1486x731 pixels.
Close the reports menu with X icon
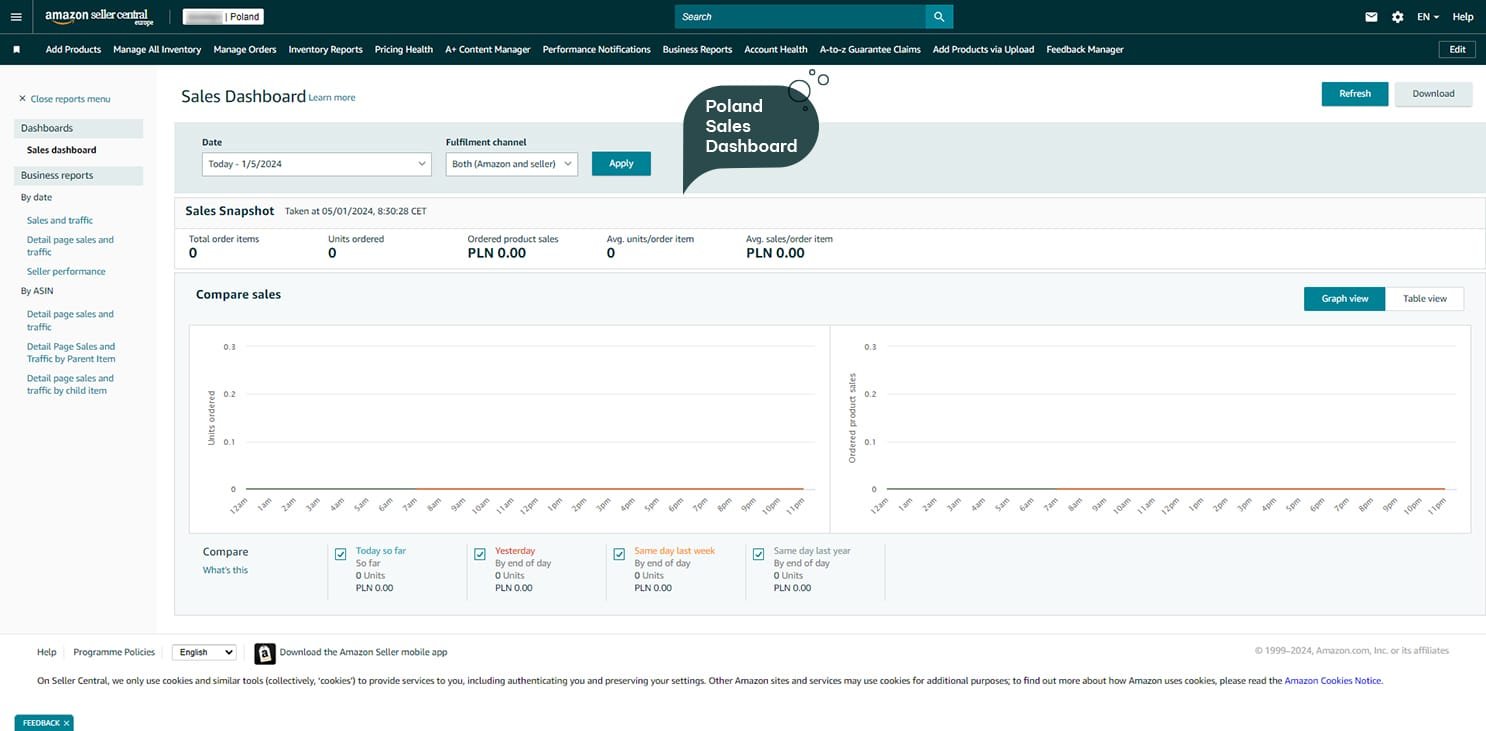click(23, 99)
